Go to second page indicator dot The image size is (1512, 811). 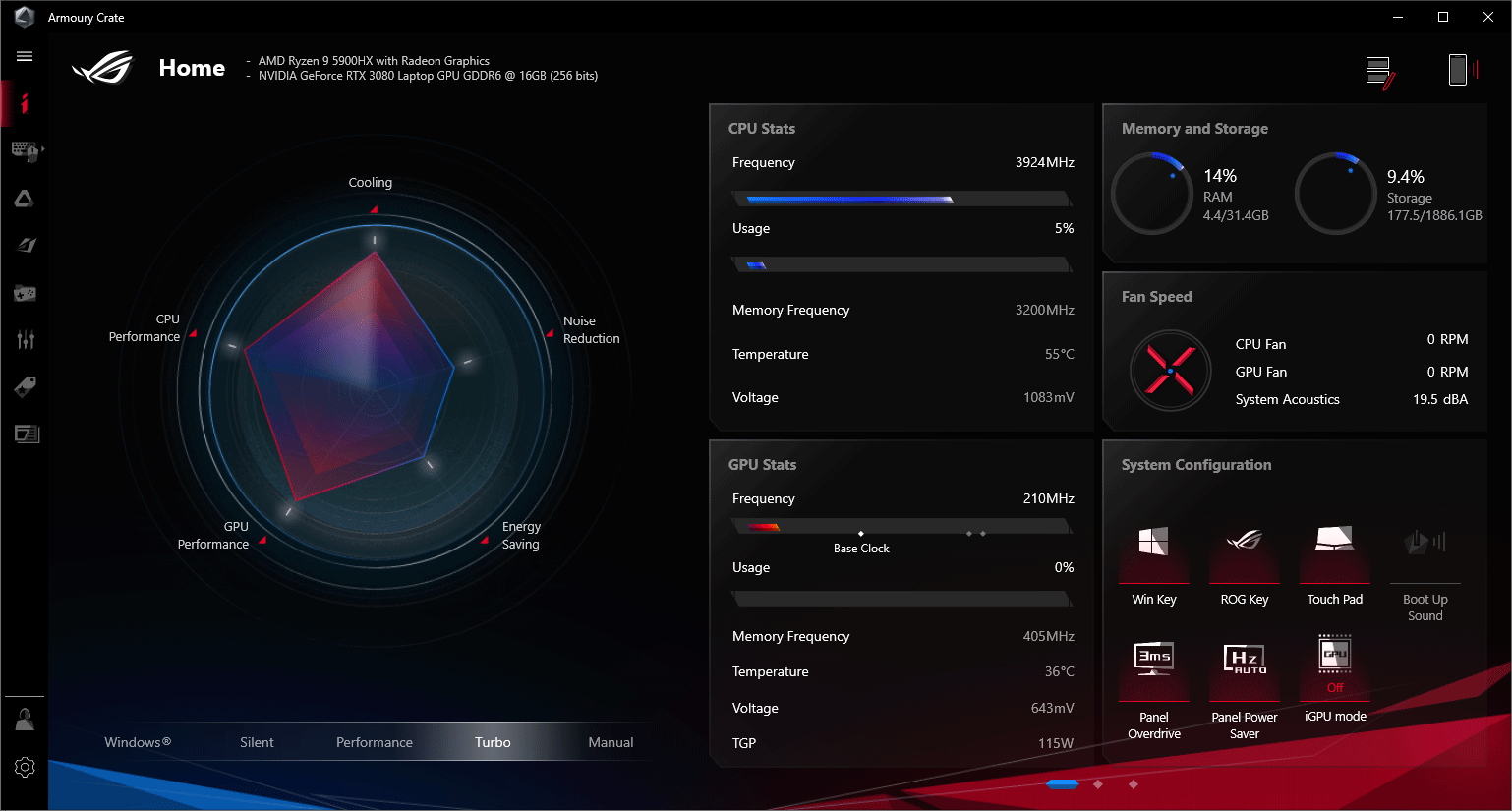click(x=1098, y=784)
